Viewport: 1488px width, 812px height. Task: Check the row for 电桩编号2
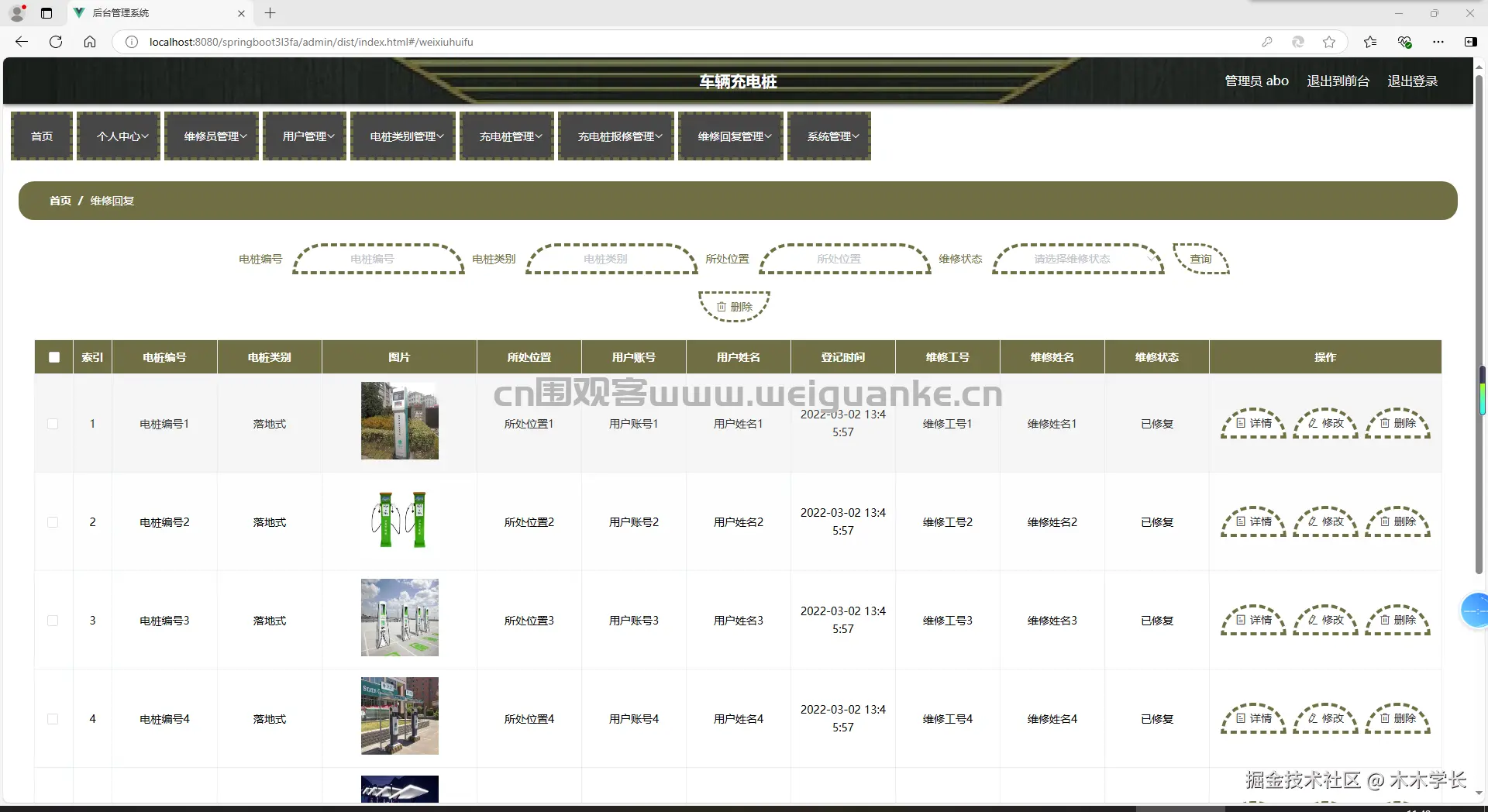pyautogui.click(x=53, y=522)
